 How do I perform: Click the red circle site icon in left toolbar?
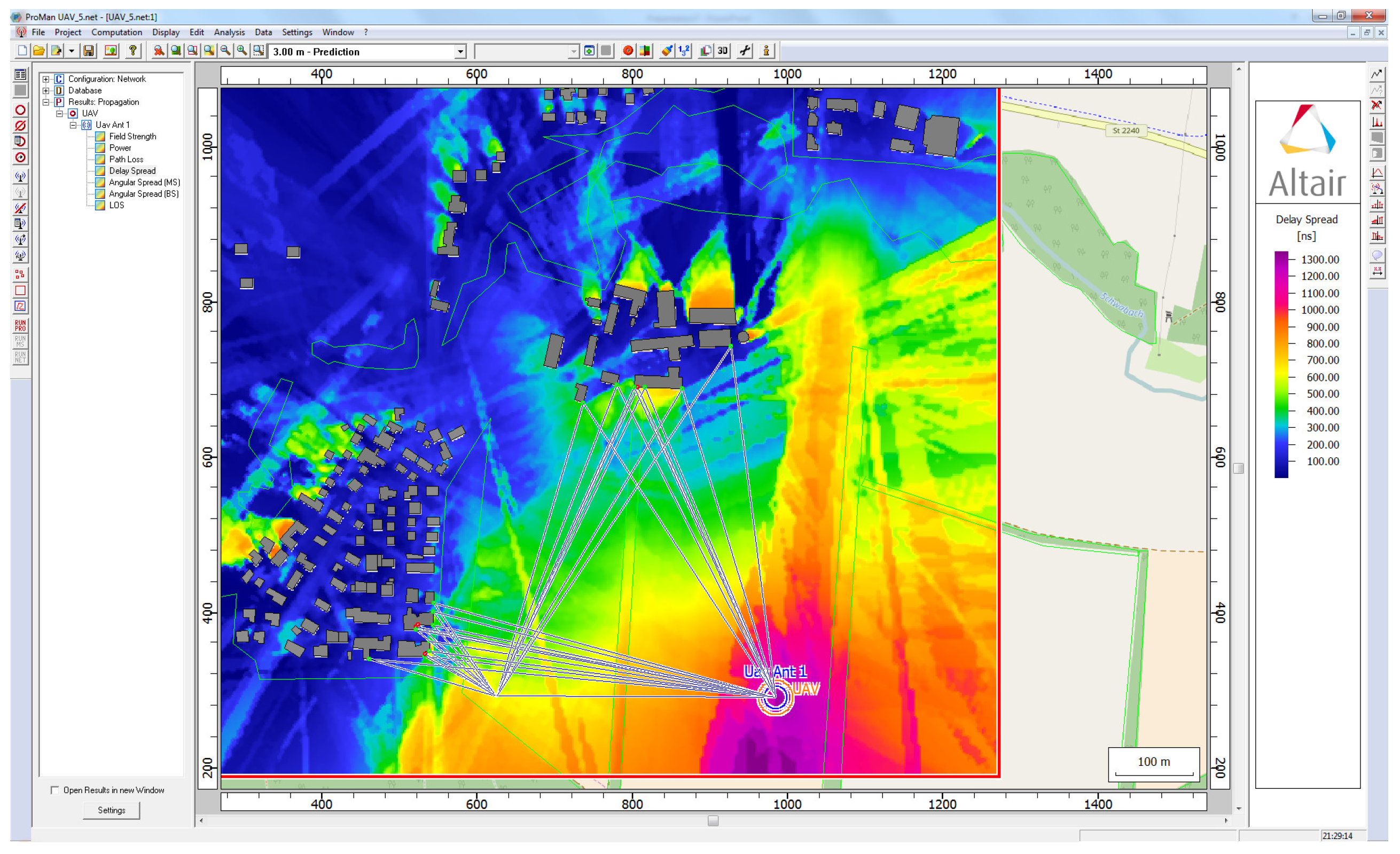coord(20,109)
